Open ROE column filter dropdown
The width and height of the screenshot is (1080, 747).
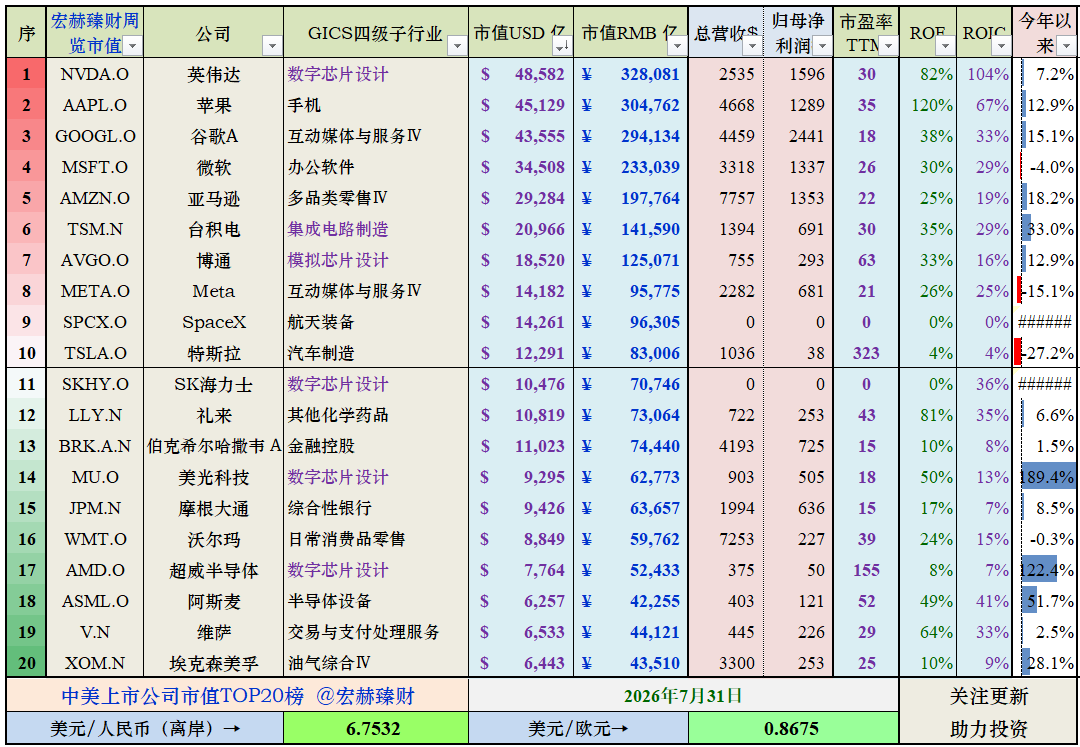pos(944,46)
